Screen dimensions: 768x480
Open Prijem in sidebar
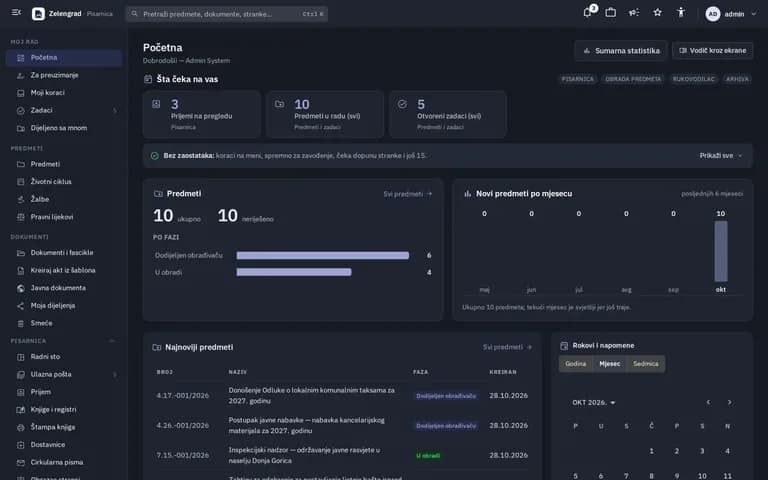64,392
